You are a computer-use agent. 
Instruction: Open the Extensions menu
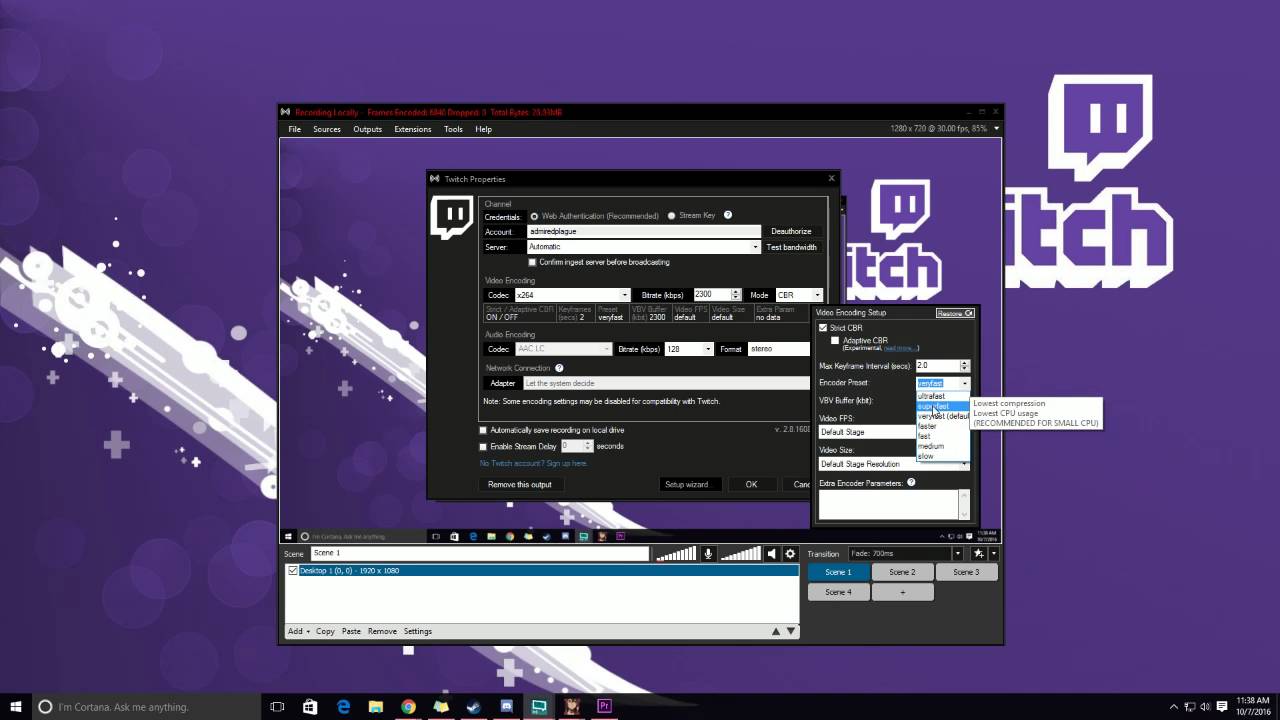coord(413,129)
